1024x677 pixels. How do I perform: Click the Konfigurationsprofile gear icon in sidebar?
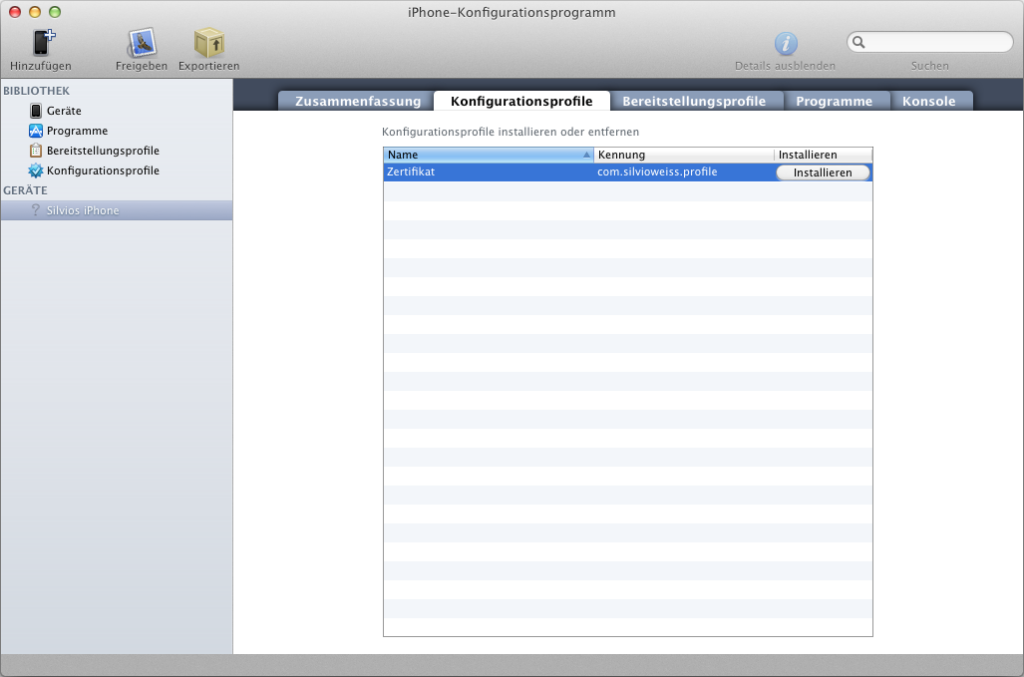pos(36,170)
